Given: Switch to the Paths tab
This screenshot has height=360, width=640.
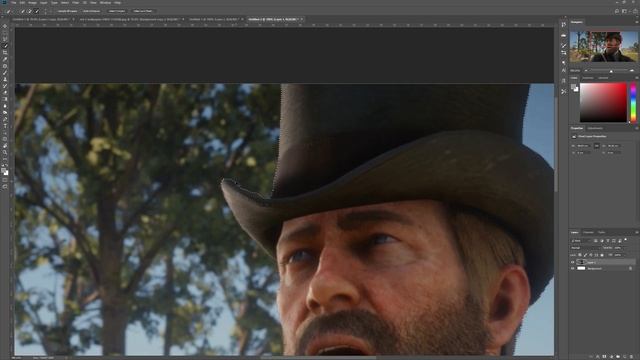Looking at the screenshot, I should (x=601, y=232).
